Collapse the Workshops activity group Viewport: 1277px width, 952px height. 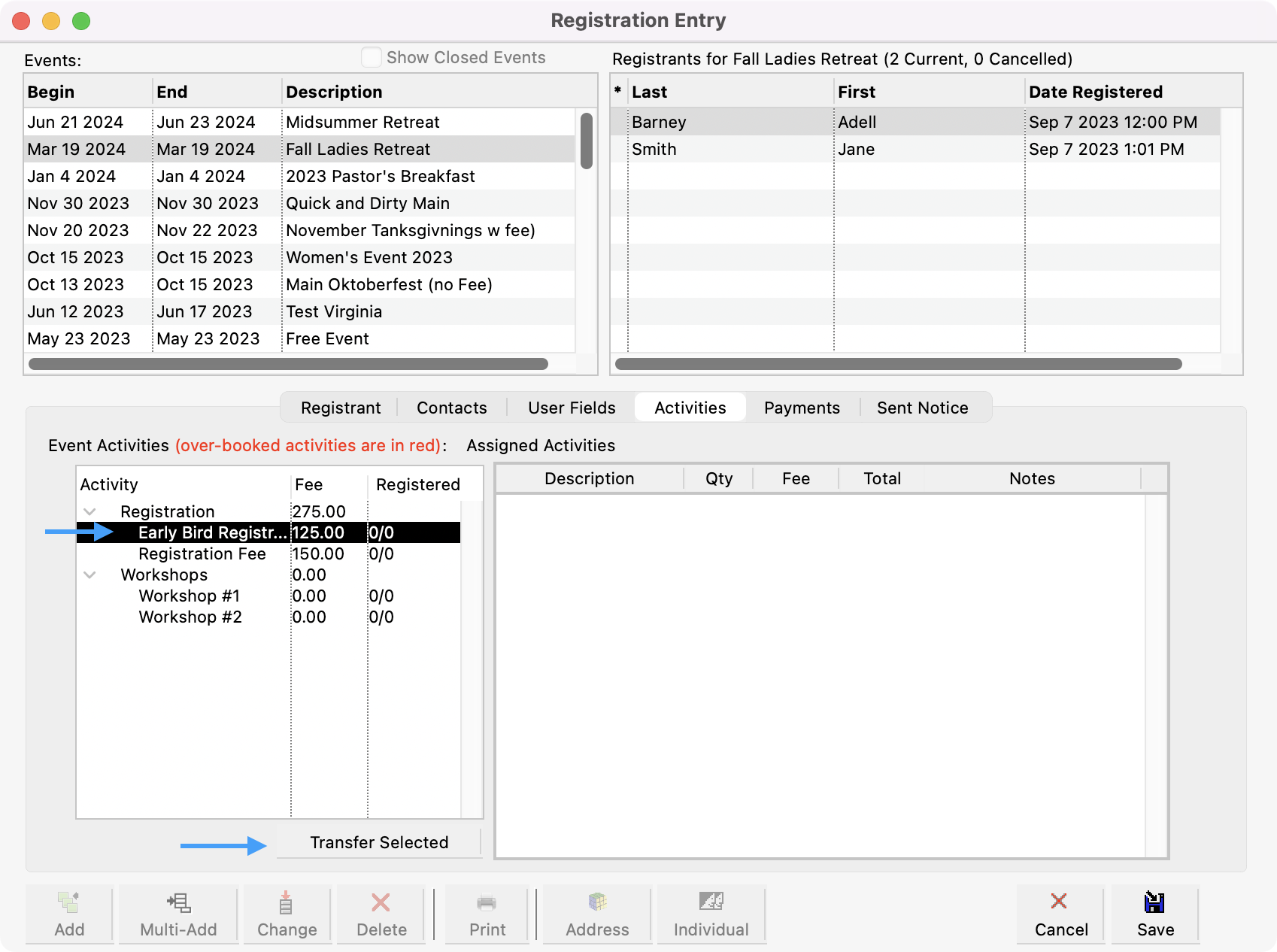(x=90, y=575)
